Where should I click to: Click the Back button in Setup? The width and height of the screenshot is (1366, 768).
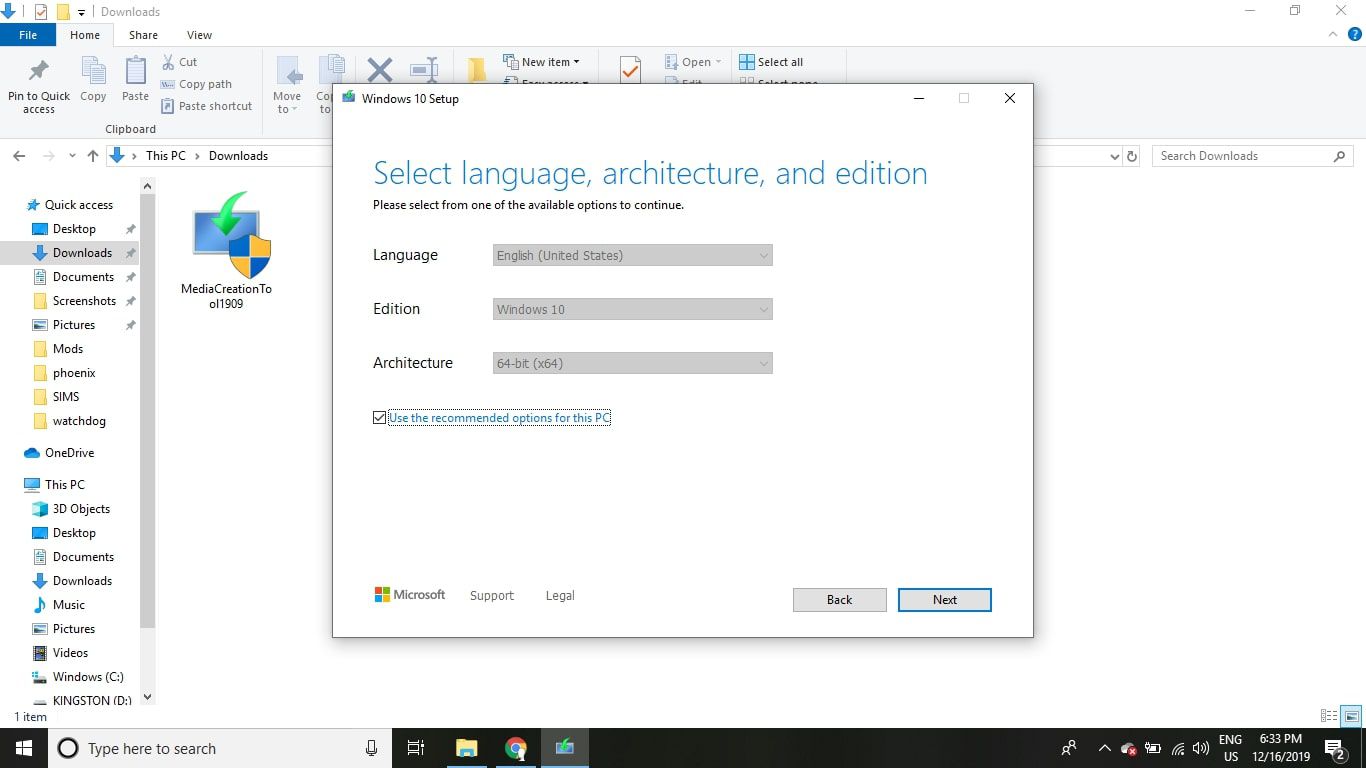click(x=840, y=600)
